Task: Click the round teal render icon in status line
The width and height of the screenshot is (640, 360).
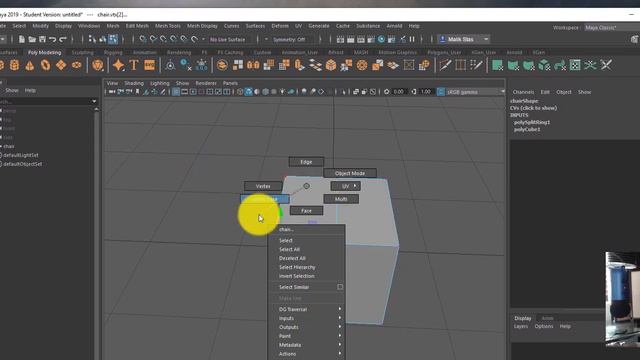Action: [381, 39]
